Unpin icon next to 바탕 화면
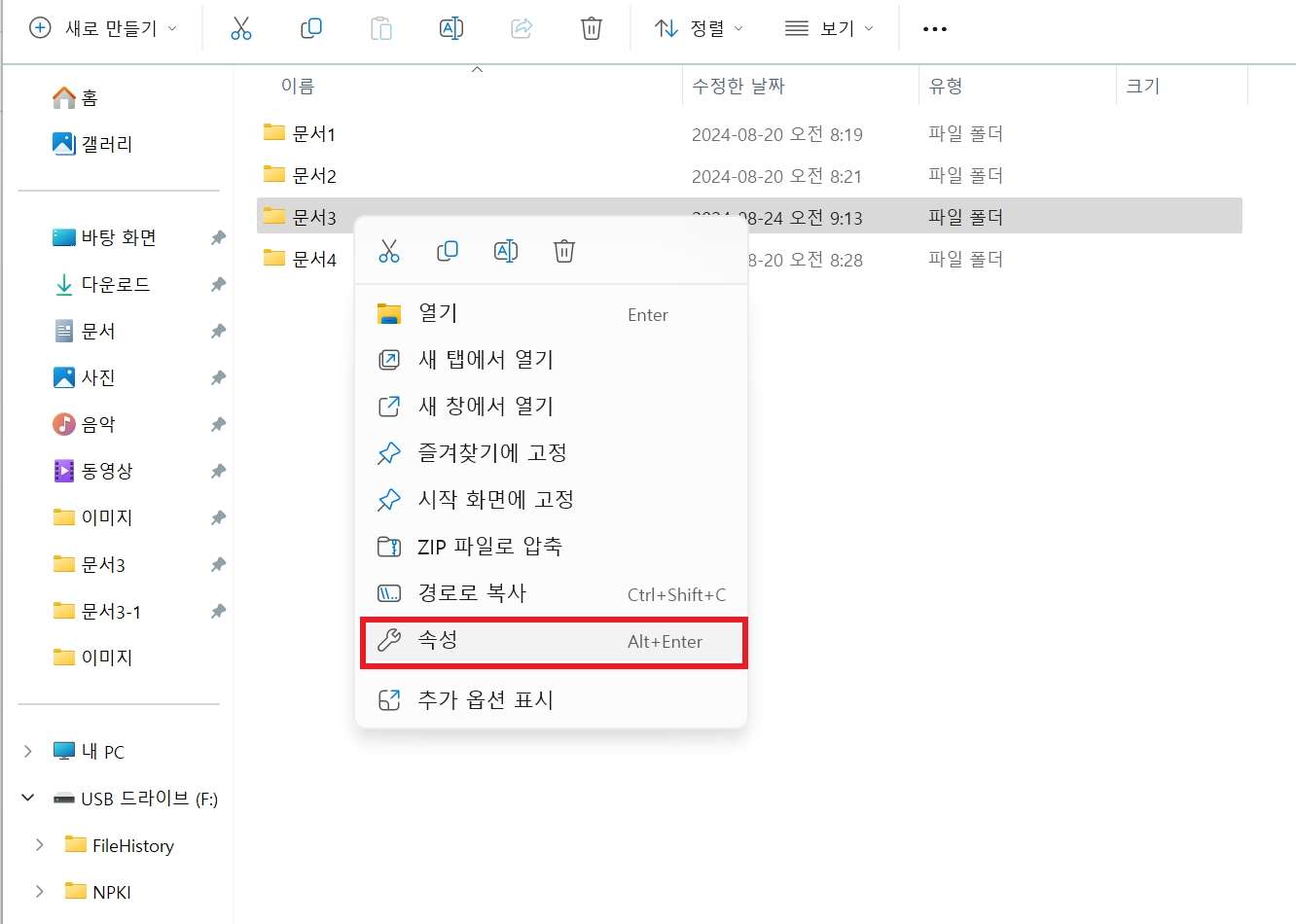Viewport: 1296px width, 924px height. point(218,237)
